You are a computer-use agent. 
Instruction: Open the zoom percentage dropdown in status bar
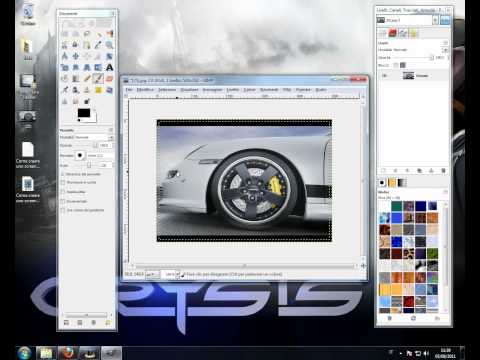tap(178, 274)
